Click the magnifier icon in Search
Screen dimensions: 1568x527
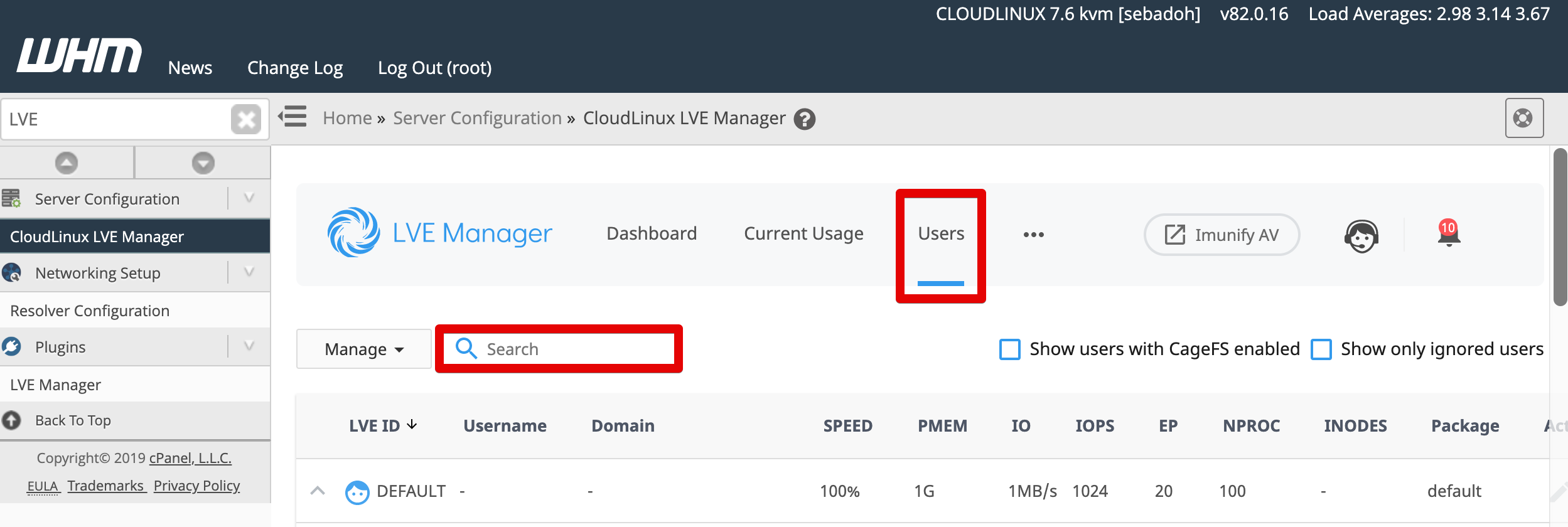(466, 348)
